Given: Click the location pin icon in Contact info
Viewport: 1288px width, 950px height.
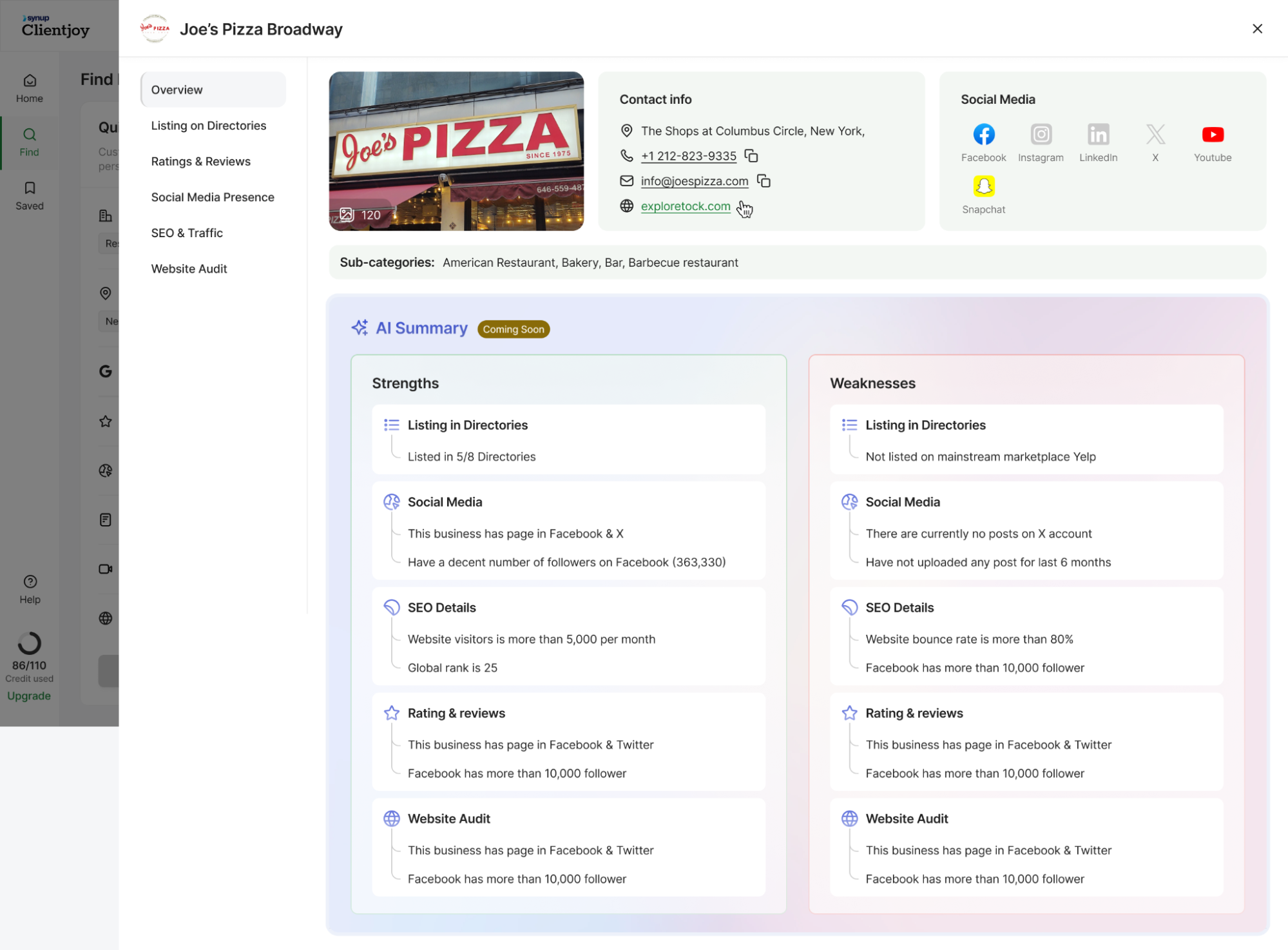Looking at the screenshot, I should click(626, 131).
